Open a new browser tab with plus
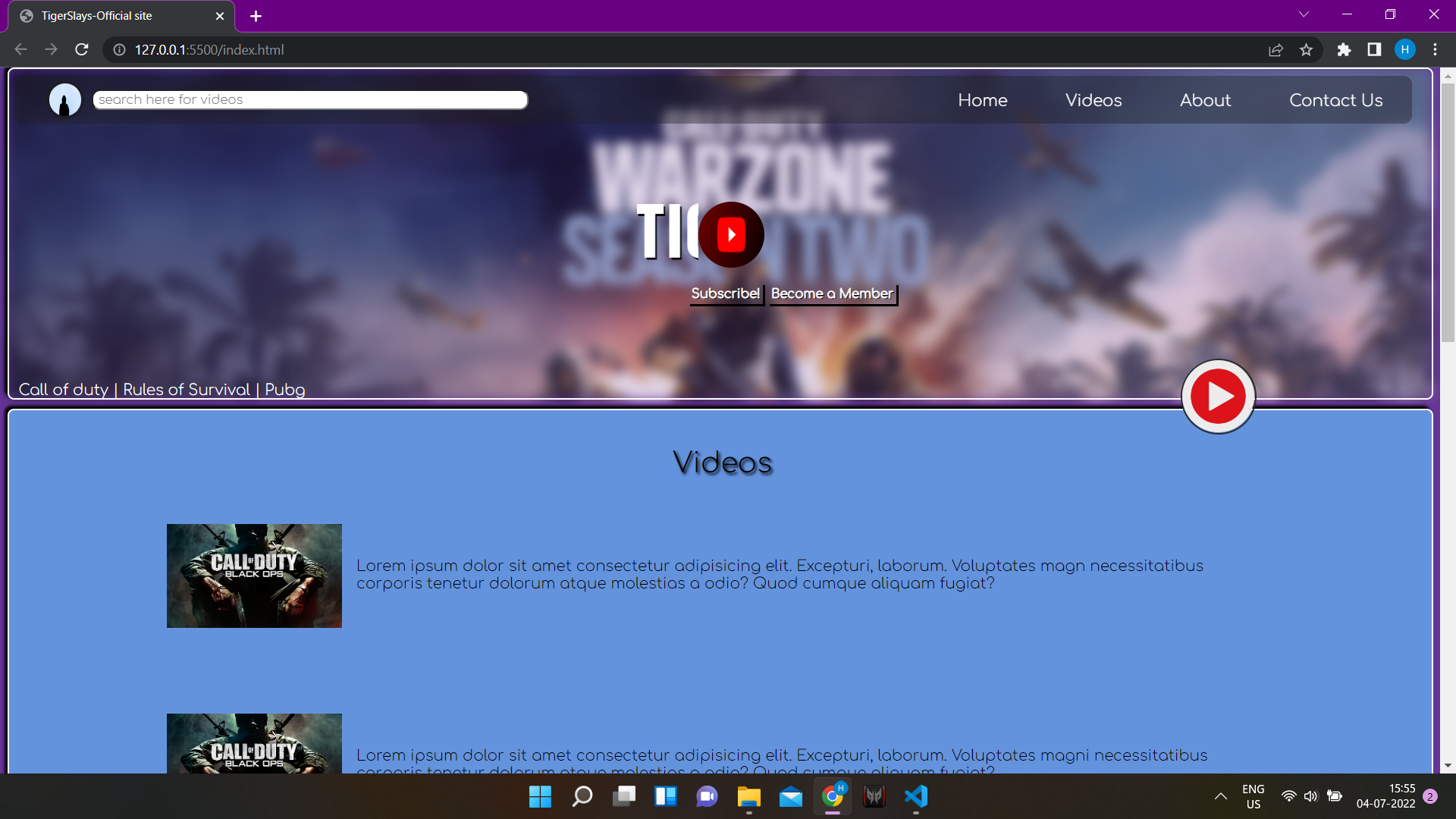Screen dimensions: 1456x819 [256, 16]
